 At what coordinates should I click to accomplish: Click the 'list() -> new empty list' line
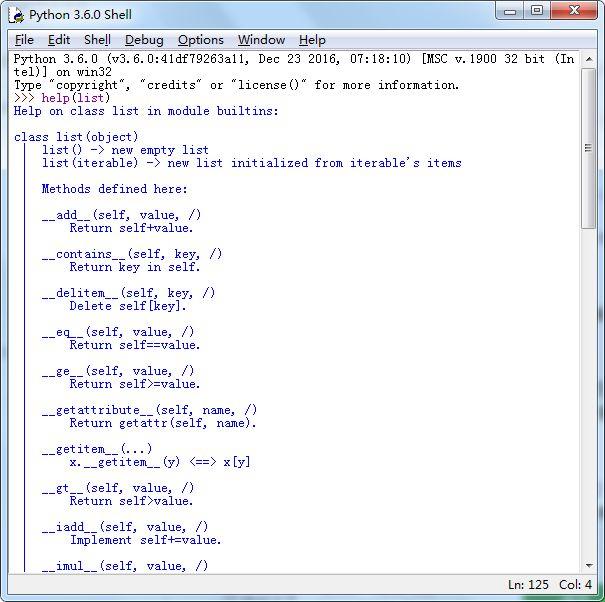point(125,150)
